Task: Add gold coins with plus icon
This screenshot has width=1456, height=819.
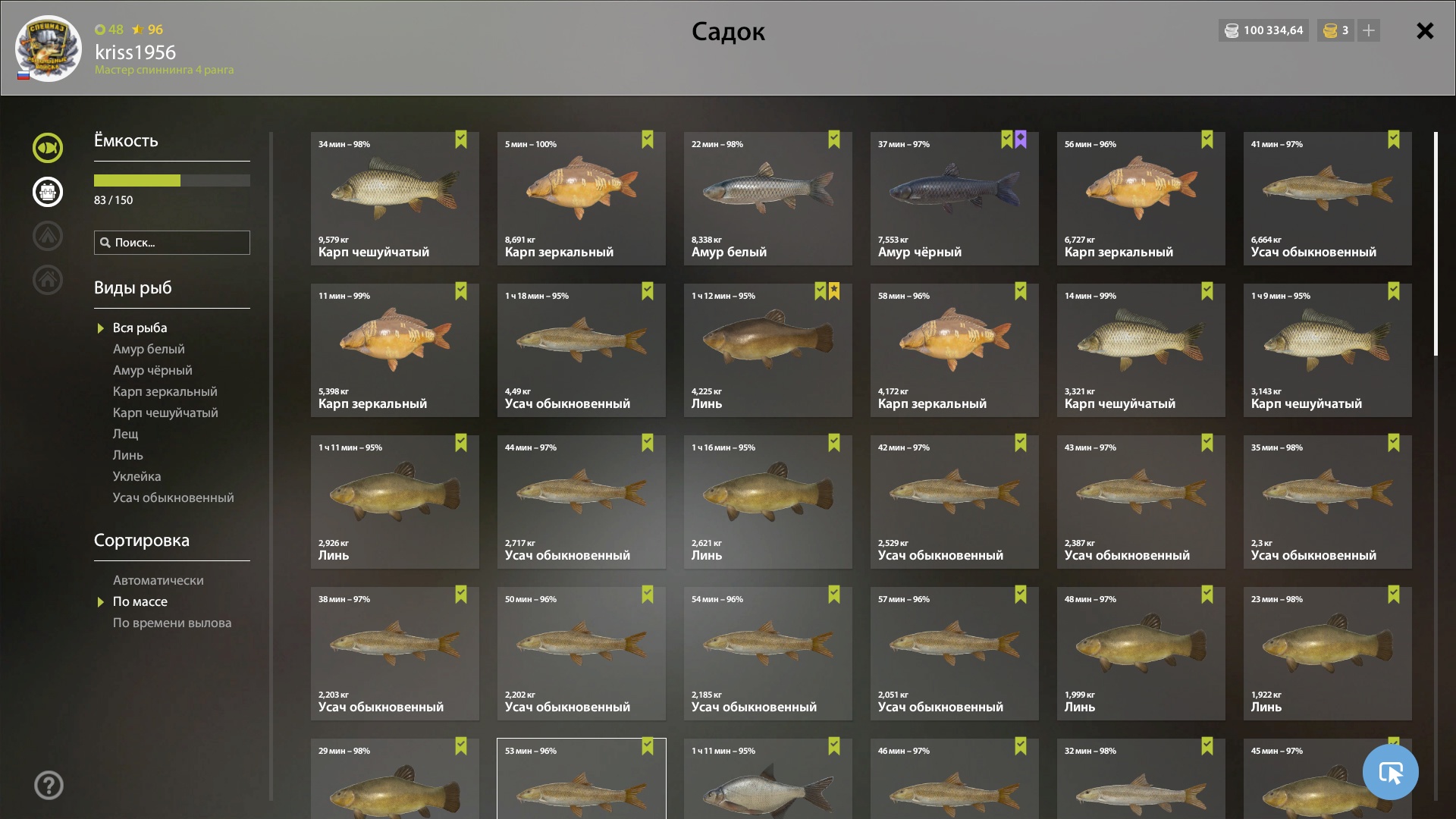Action: pyautogui.click(x=1369, y=30)
